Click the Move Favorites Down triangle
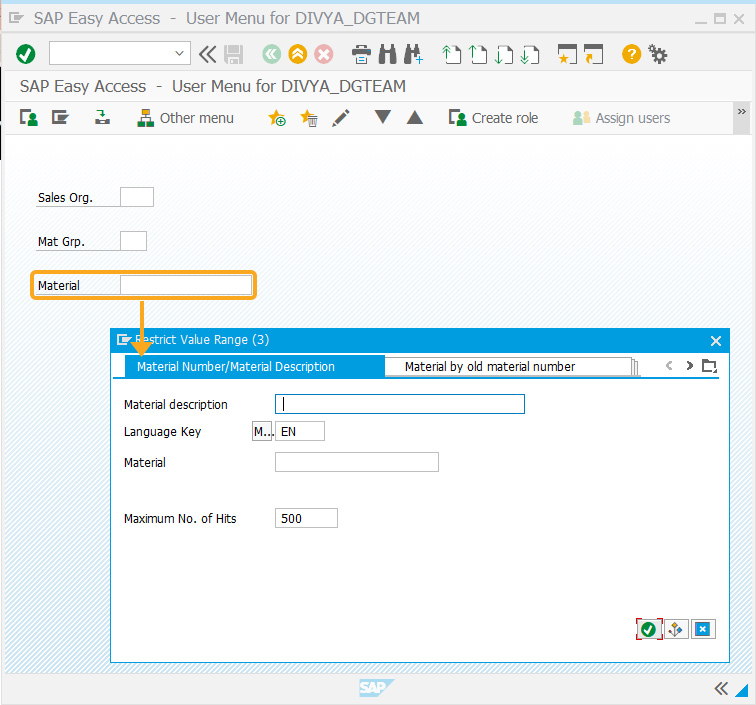The image size is (756, 705). pyautogui.click(x=382, y=117)
